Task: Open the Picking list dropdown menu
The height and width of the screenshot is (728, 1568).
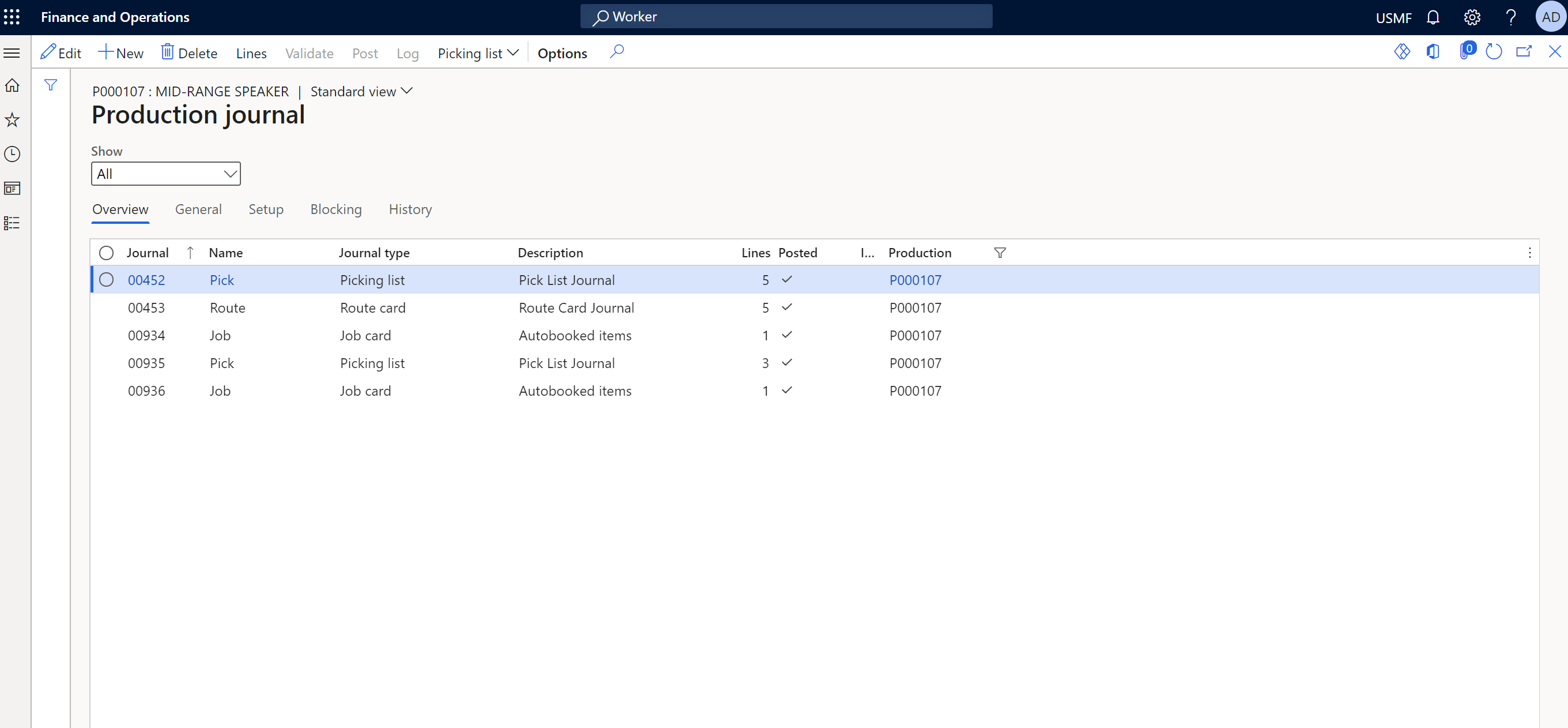Action: 478,53
